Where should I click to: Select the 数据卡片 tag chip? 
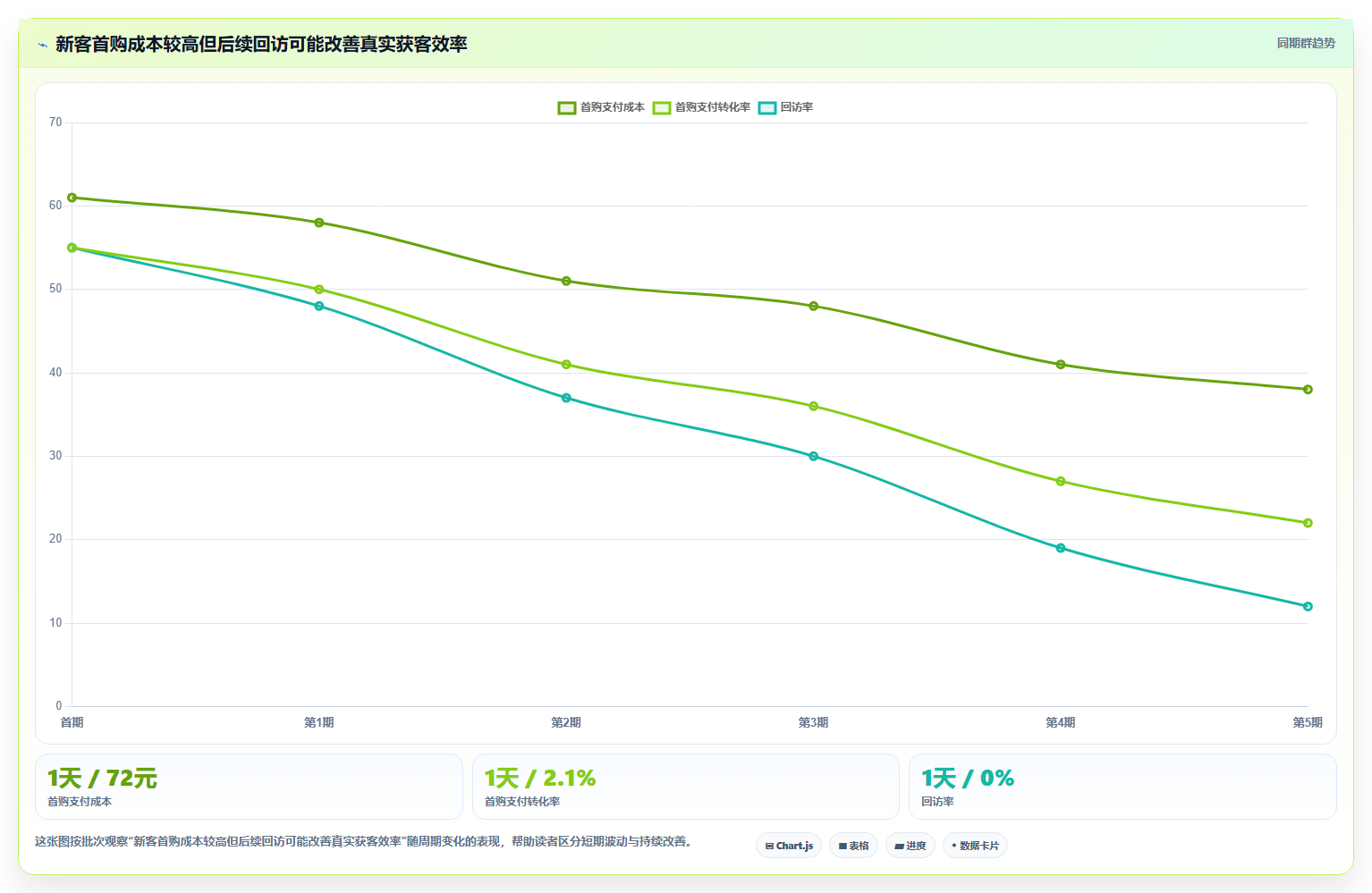click(x=975, y=846)
